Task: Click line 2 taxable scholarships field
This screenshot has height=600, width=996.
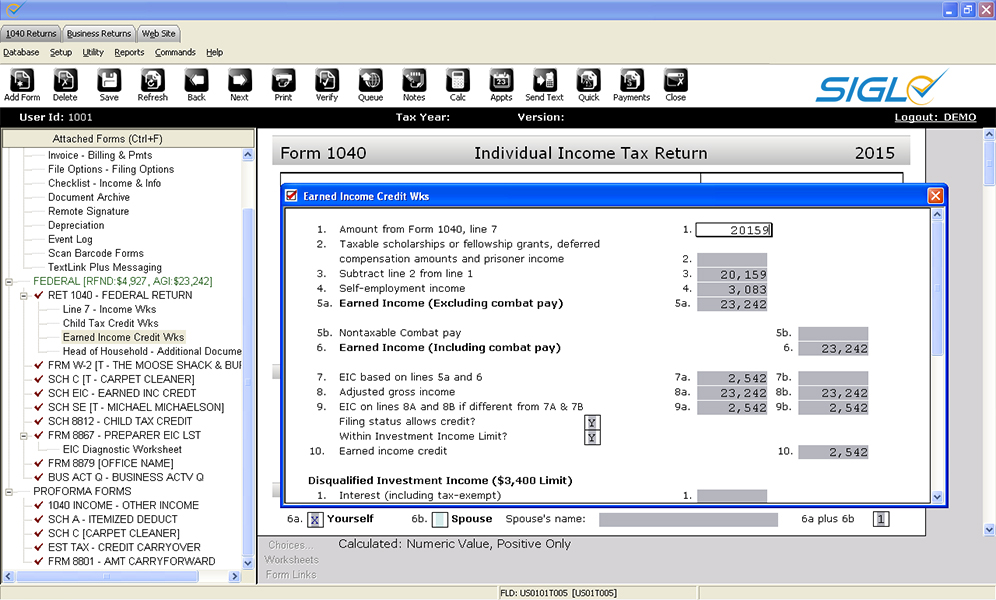Action: click(732, 259)
